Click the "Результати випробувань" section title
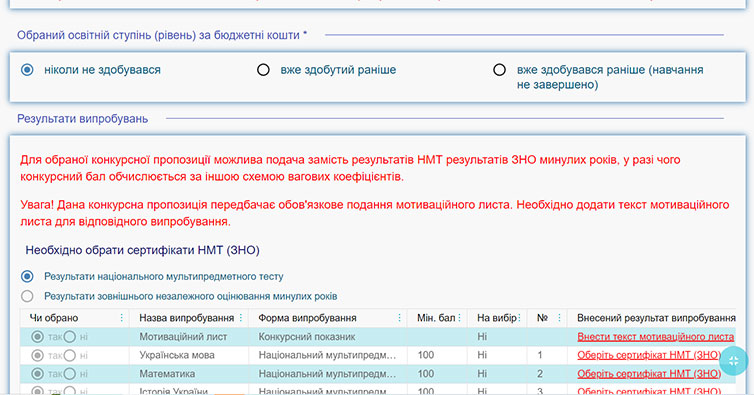The image size is (754, 395). click(x=83, y=119)
